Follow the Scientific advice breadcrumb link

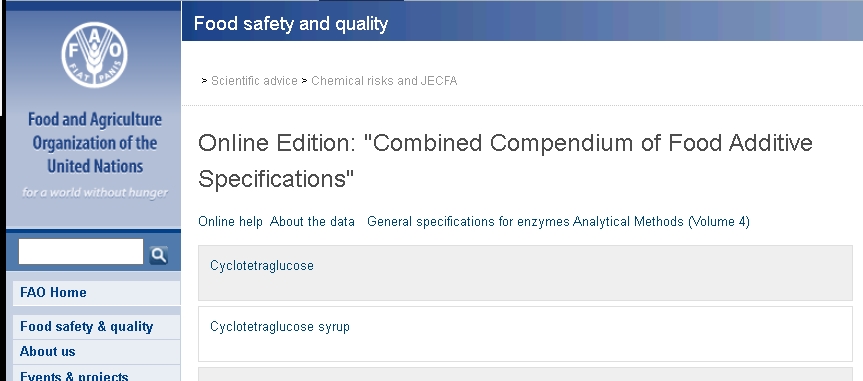coord(254,81)
